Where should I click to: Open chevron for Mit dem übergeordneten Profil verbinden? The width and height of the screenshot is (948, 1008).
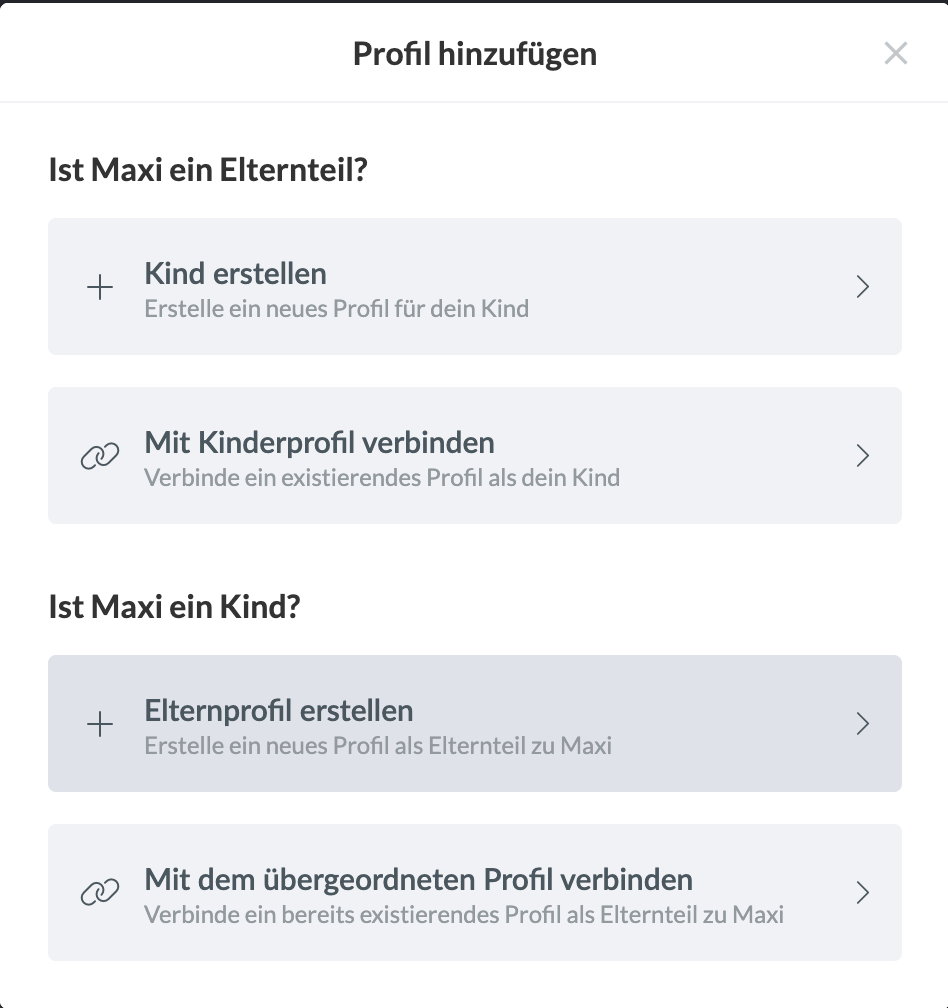[x=863, y=893]
